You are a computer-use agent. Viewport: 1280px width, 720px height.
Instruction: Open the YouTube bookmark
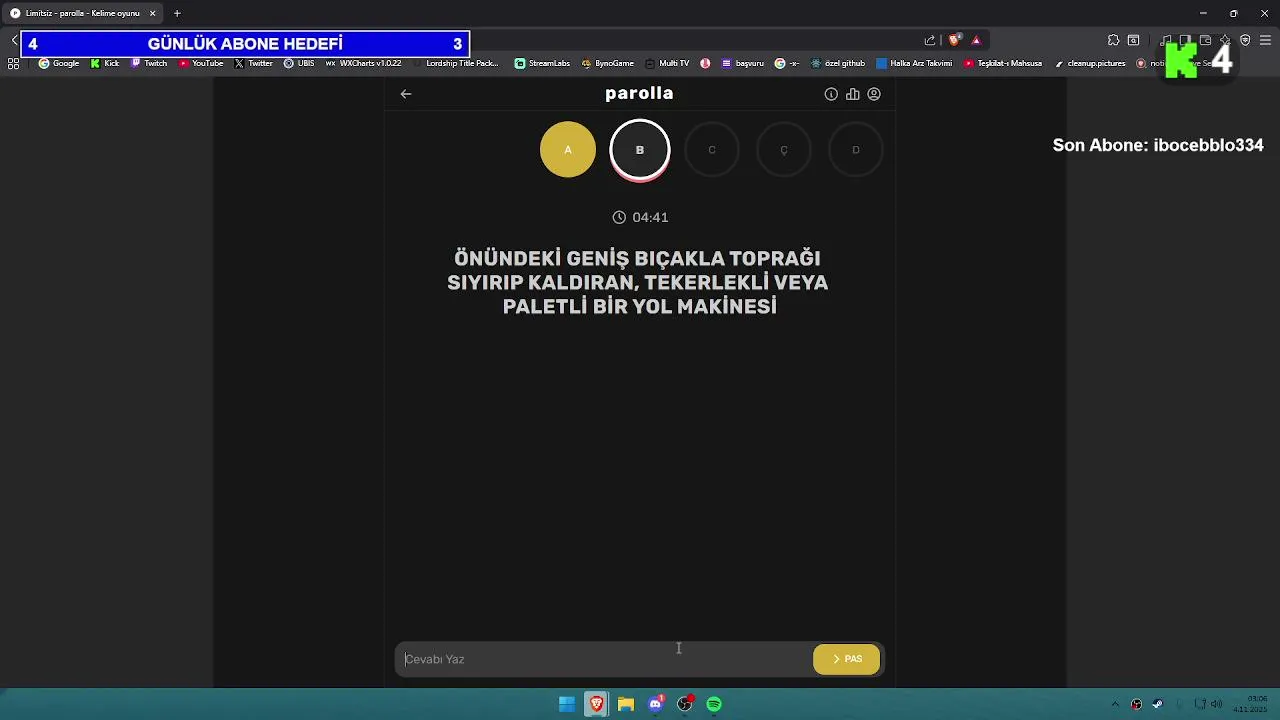[x=201, y=63]
